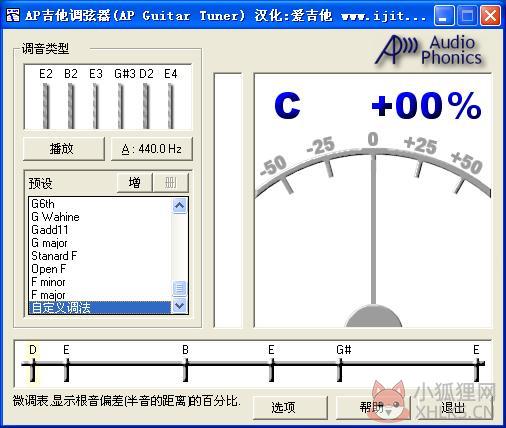
Task: Open the A: 440.0 Hz reference setting
Action: [152, 149]
